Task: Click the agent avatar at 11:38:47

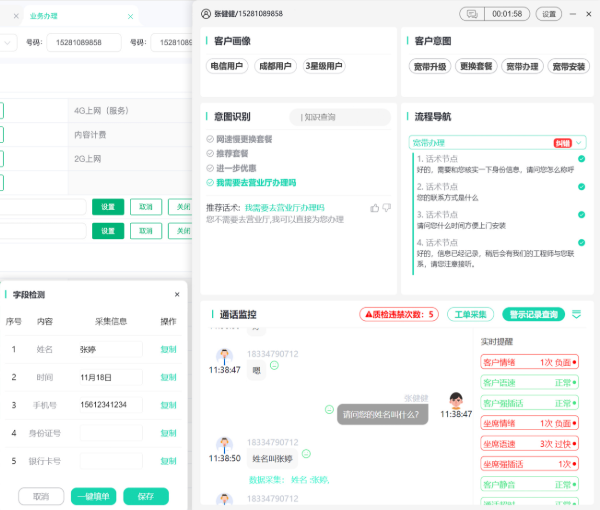Action: tap(456, 399)
